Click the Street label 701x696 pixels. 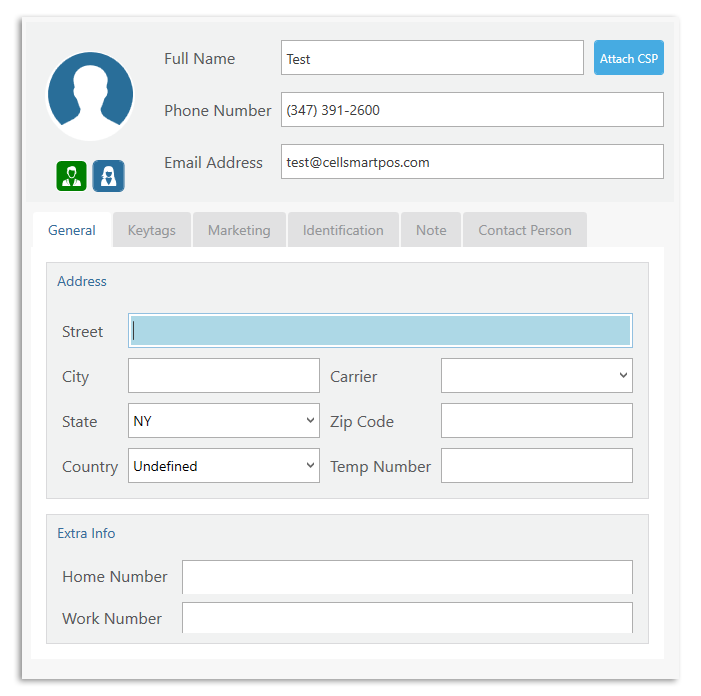click(82, 332)
